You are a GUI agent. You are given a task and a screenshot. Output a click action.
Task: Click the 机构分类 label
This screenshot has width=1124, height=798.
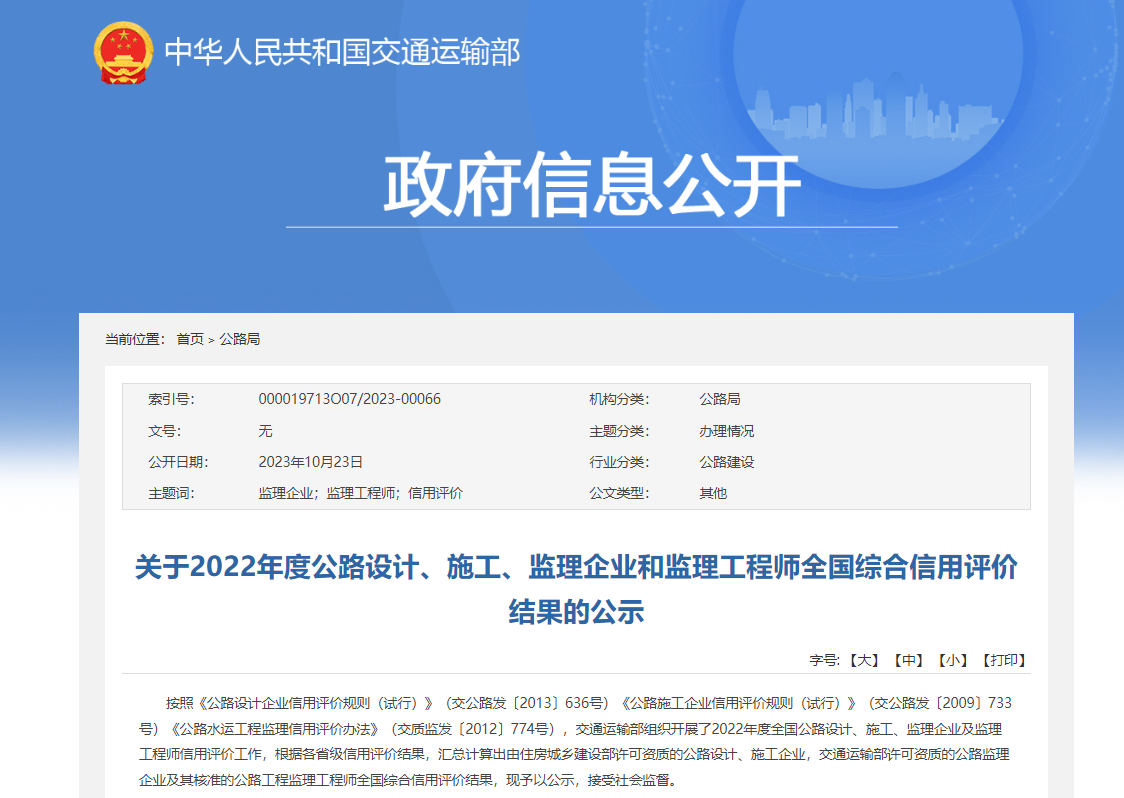(619, 399)
